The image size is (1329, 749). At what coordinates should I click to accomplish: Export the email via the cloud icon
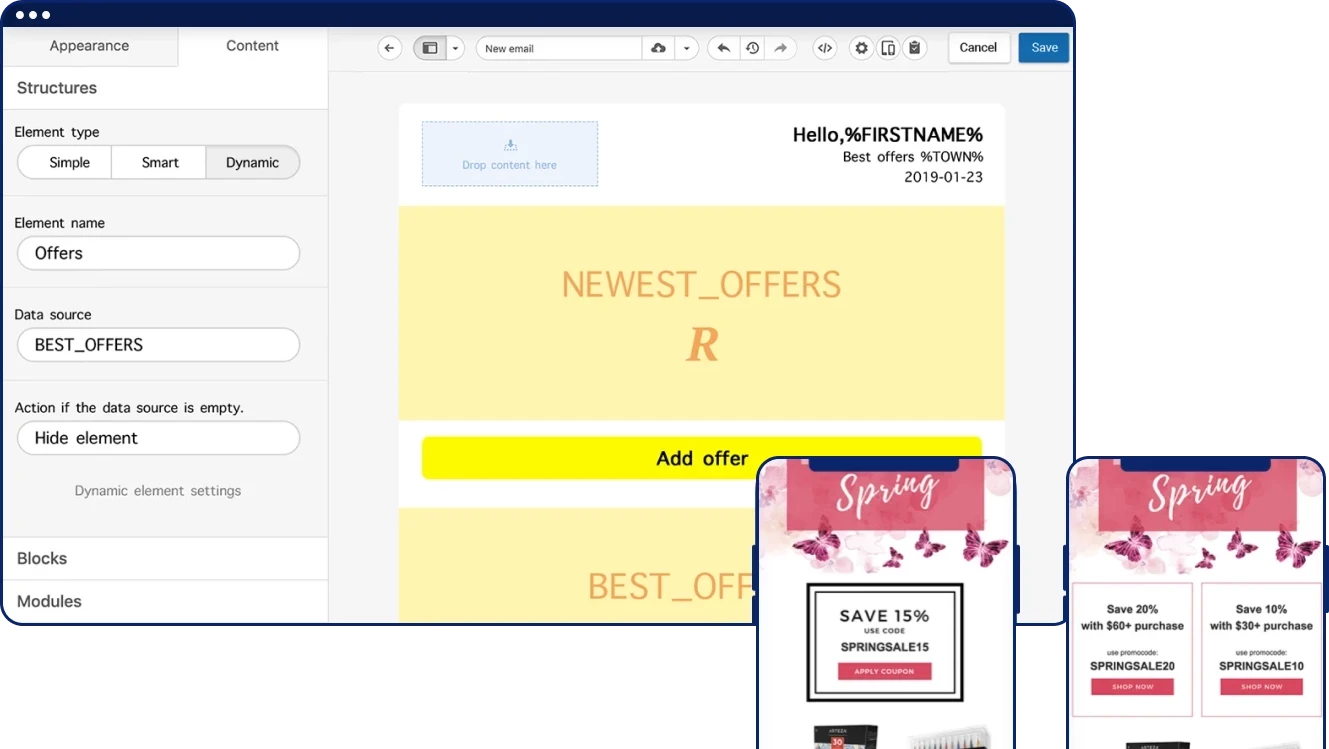[x=659, y=47]
